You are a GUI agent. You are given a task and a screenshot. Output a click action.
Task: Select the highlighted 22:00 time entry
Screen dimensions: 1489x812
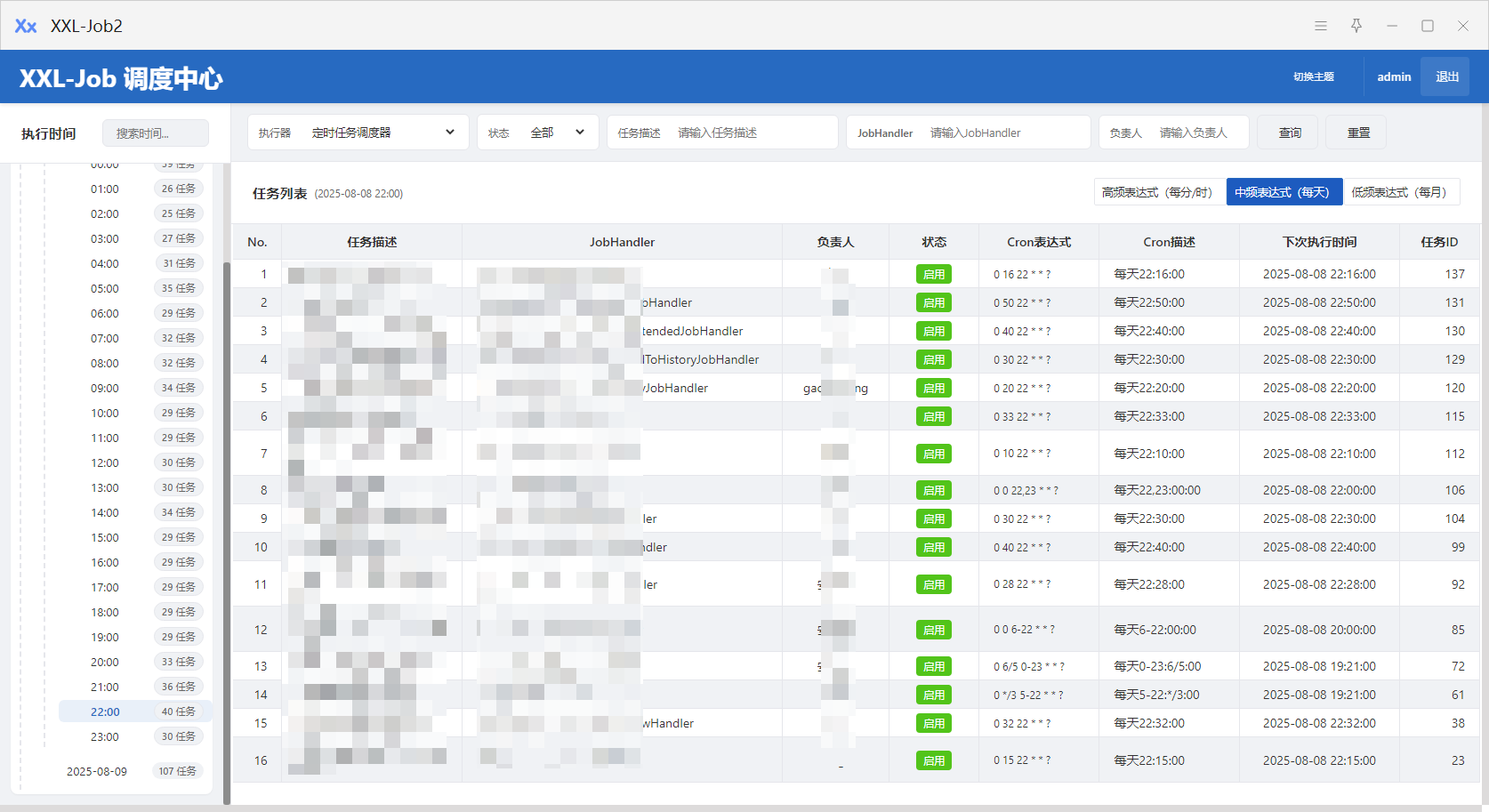click(x=135, y=712)
